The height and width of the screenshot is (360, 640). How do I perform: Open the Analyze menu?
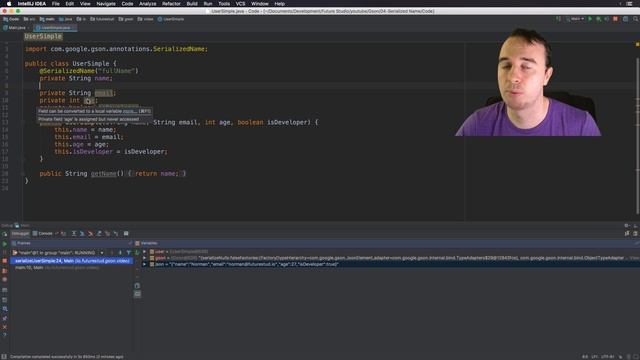[147, 4]
